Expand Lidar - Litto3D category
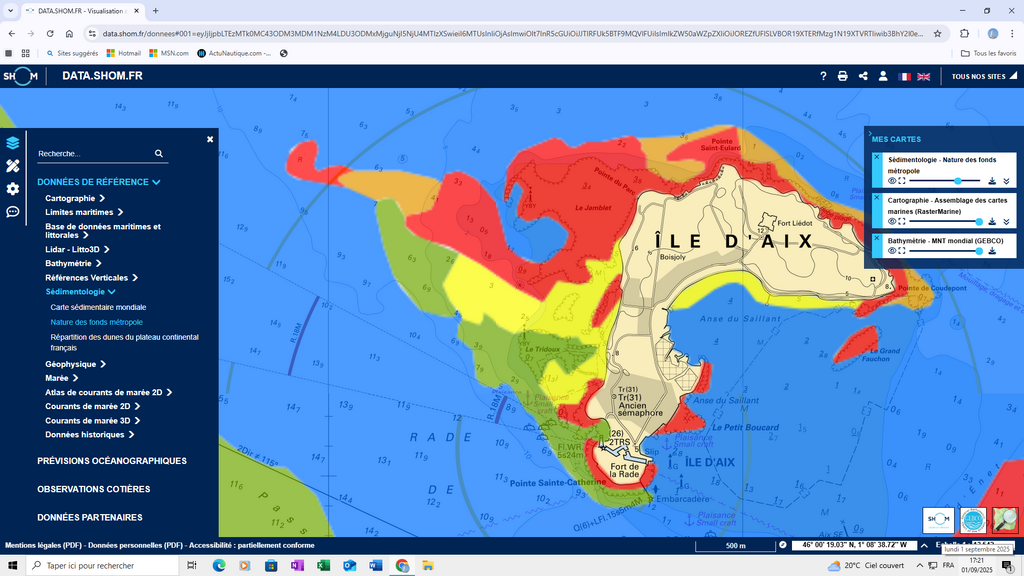Screen dimensions: 1024x576 pyautogui.click(x=77, y=249)
